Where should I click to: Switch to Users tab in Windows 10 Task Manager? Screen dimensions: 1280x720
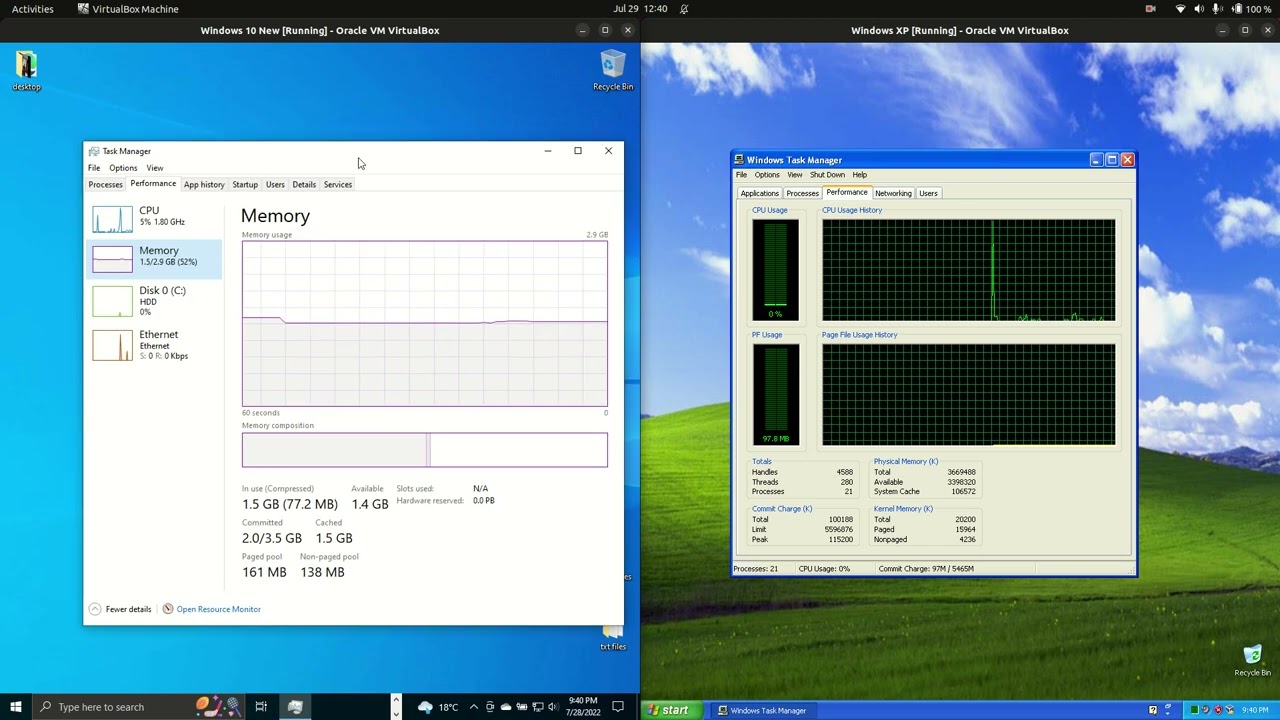click(x=275, y=185)
